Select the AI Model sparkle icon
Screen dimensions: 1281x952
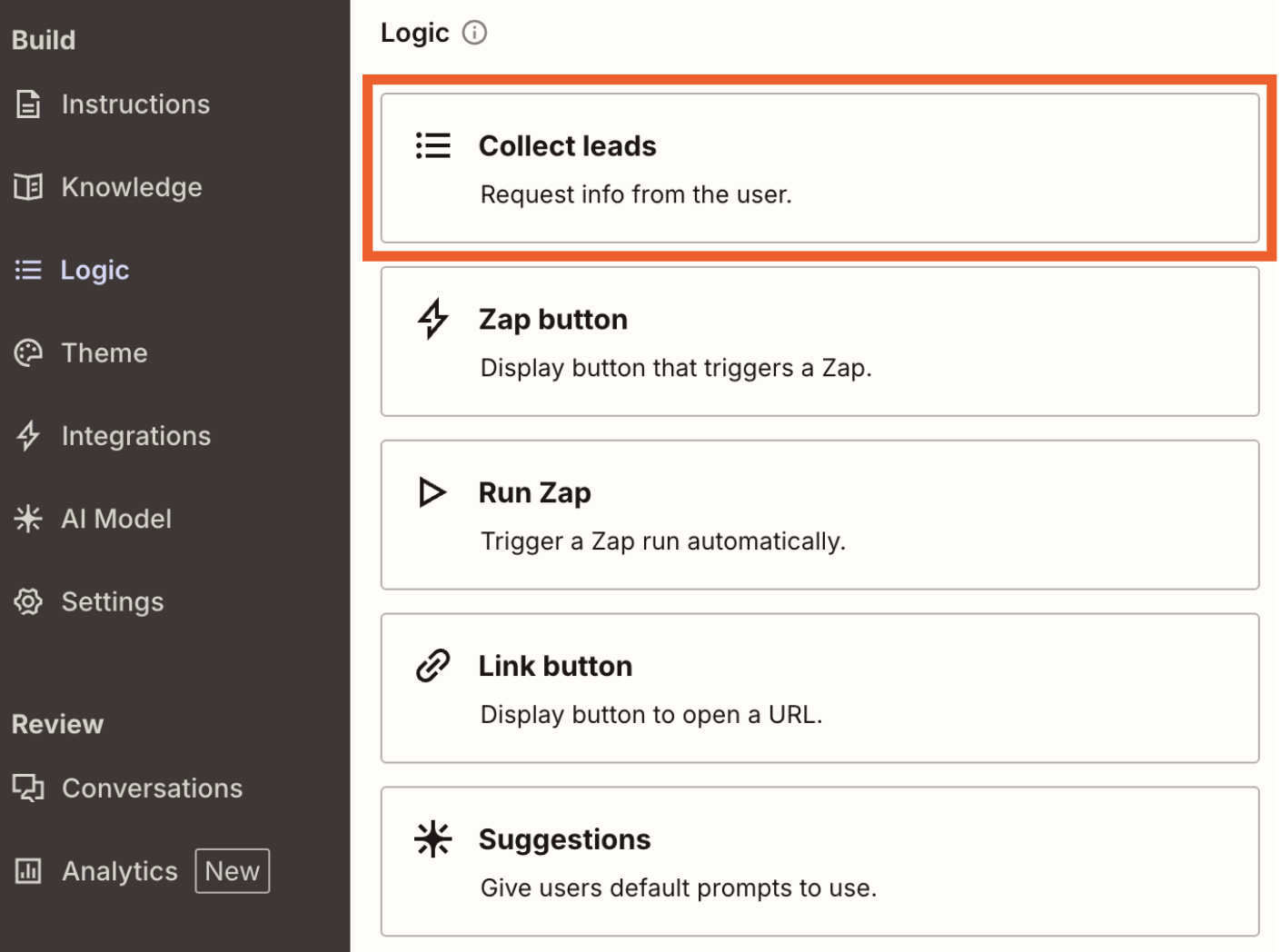coord(28,519)
